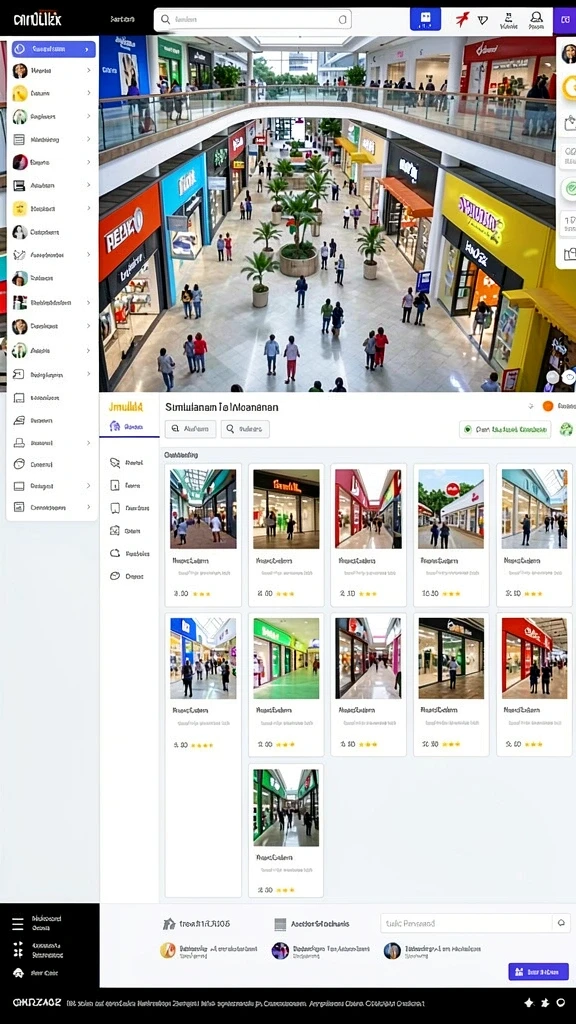Click the orange circle icon beside the panel title
The image size is (576, 1024).
click(548, 406)
